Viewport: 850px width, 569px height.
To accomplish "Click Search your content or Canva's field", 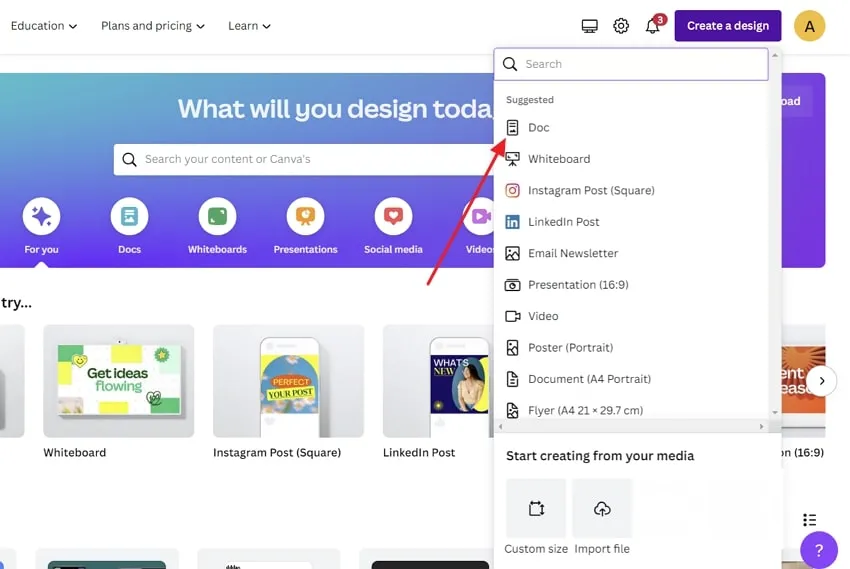I will 304,159.
